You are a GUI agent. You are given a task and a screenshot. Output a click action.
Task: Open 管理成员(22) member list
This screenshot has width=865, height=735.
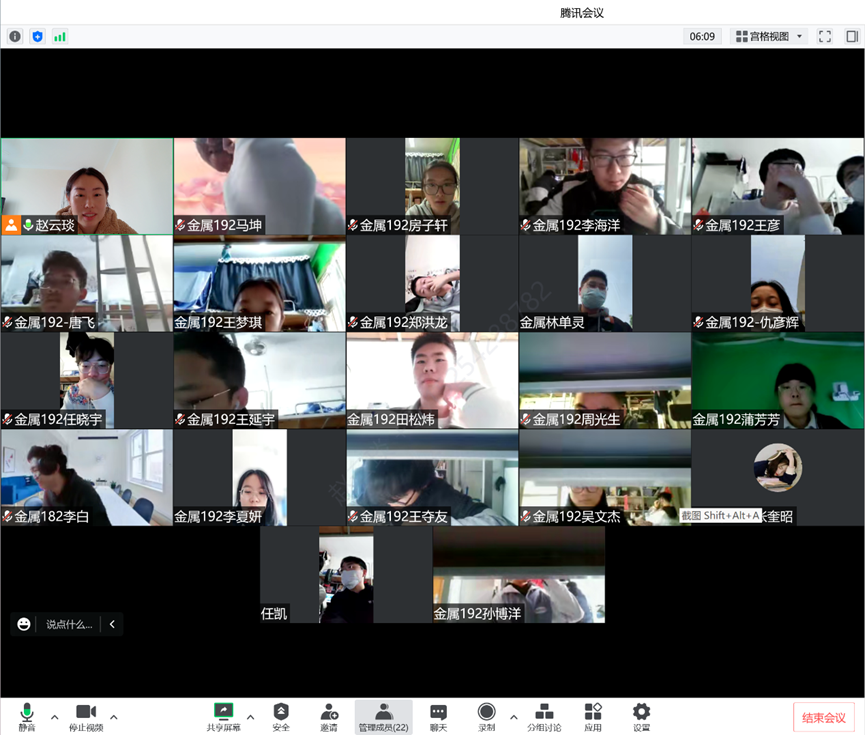click(383, 716)
